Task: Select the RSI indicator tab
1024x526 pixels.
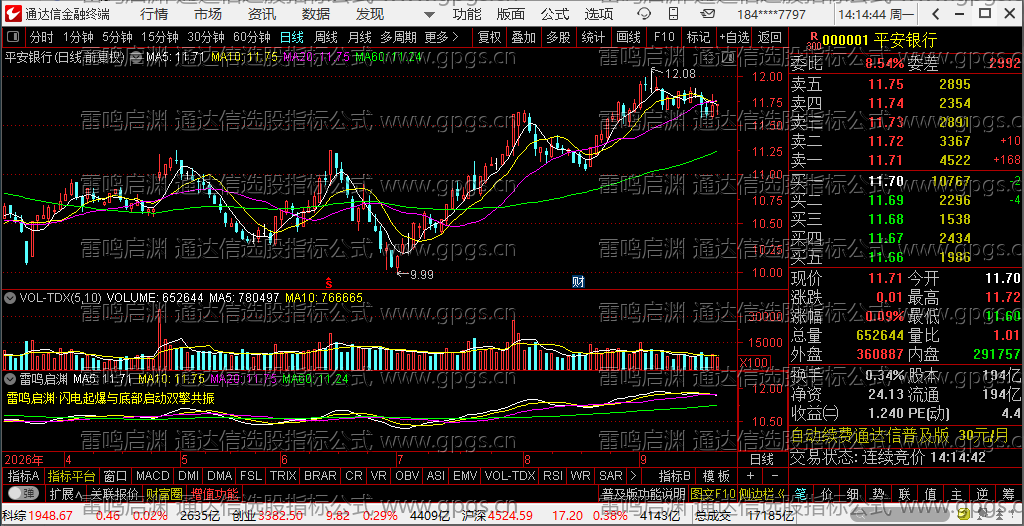Action: tap(553, 475)
